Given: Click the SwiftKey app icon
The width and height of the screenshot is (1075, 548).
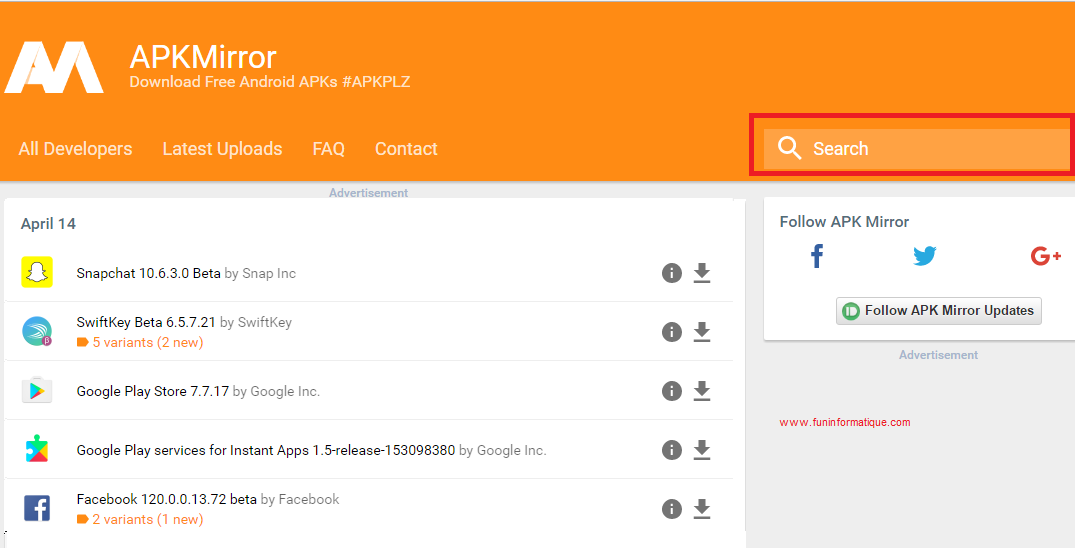Looking at the screenshot, I should point(37,331).
